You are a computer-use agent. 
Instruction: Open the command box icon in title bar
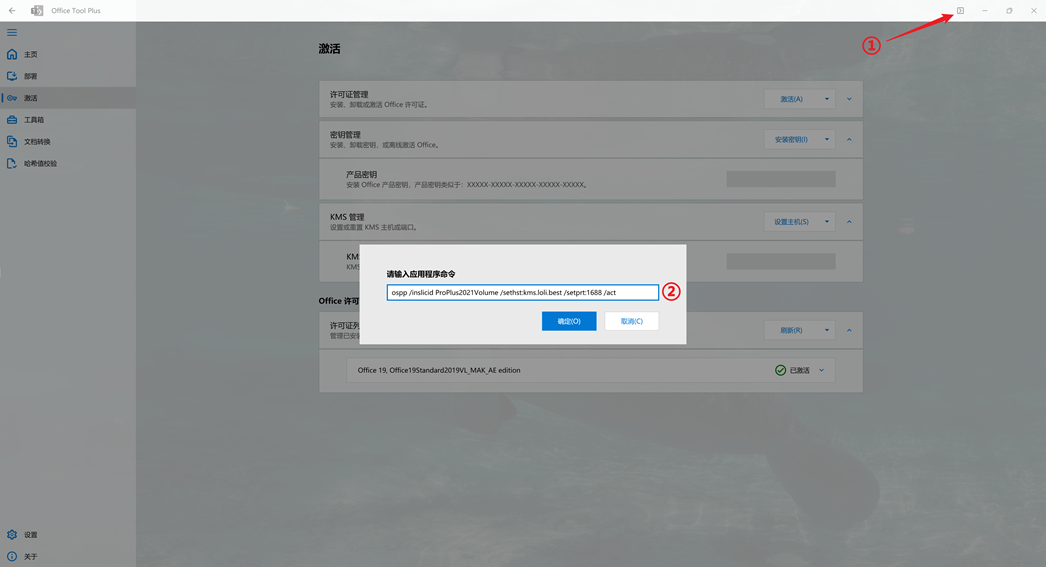click(961, 11)
